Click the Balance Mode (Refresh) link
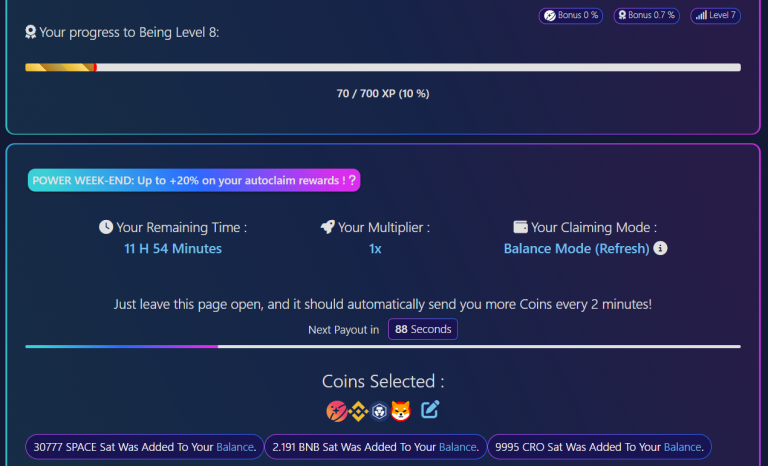This screenshot has height=466, width=768. pyautogui.click(x=576, y=248)
